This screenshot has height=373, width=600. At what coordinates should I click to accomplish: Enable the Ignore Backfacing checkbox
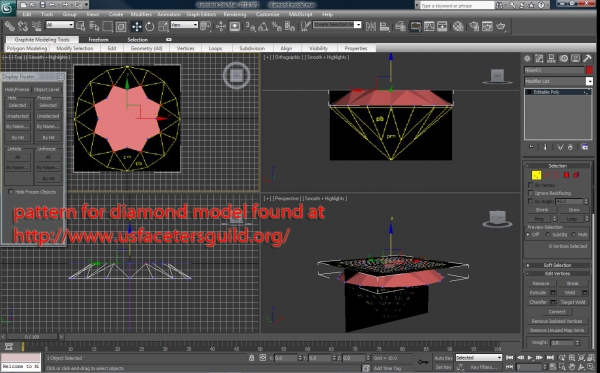coord(530,193)
